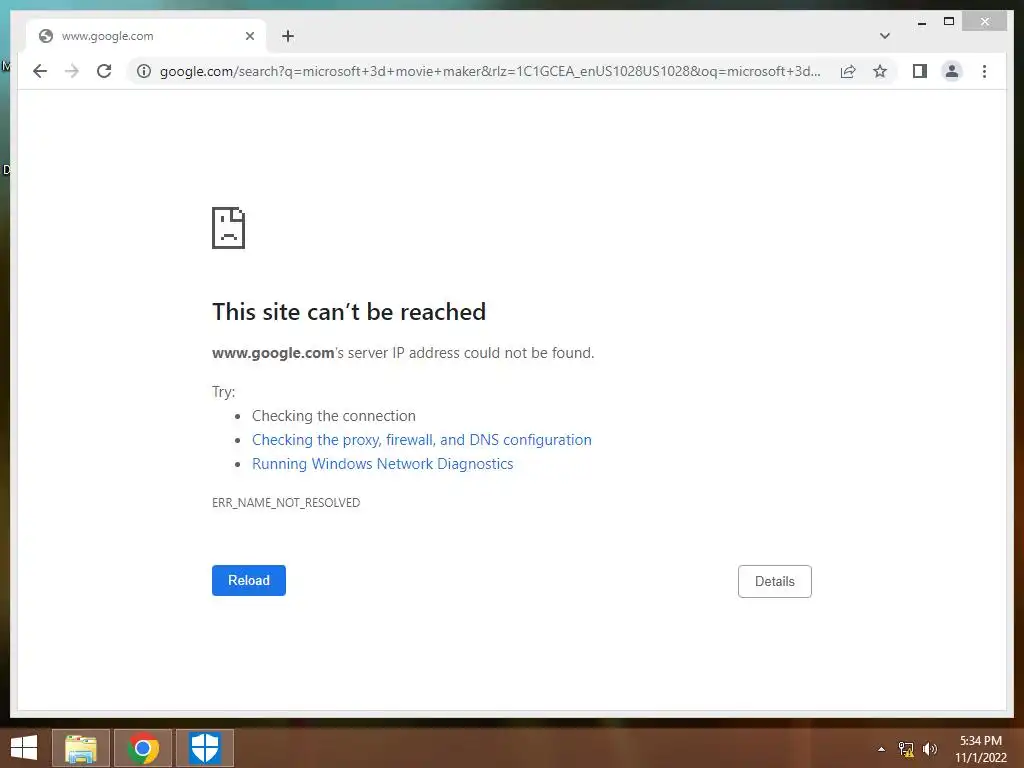Open proxy, firewall, and DNS configuration link
Image resolution: width=1024 pixels, height=768 pixels.
tap(421, 440)
